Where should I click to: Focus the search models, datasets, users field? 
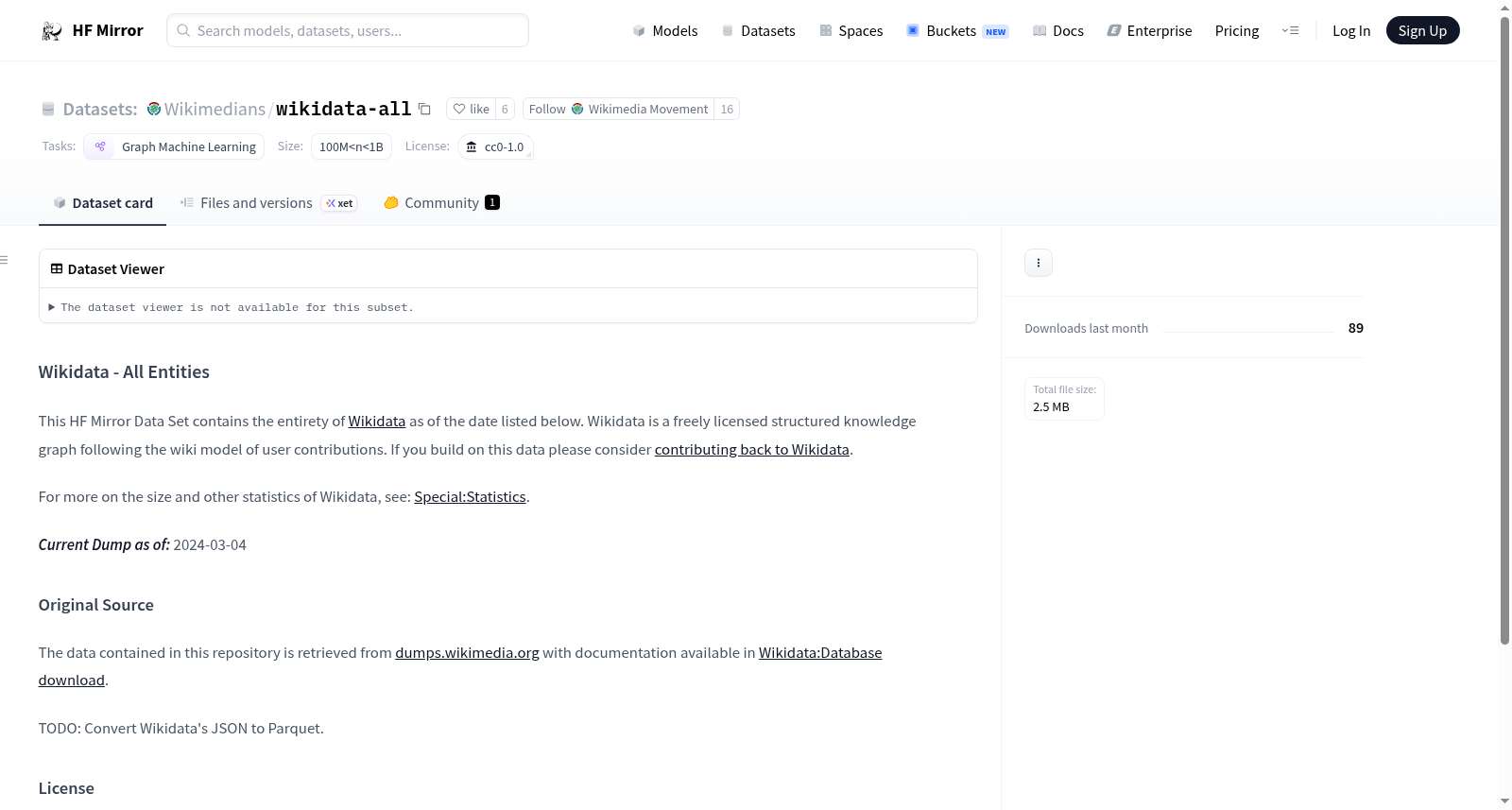coord(348,31)
